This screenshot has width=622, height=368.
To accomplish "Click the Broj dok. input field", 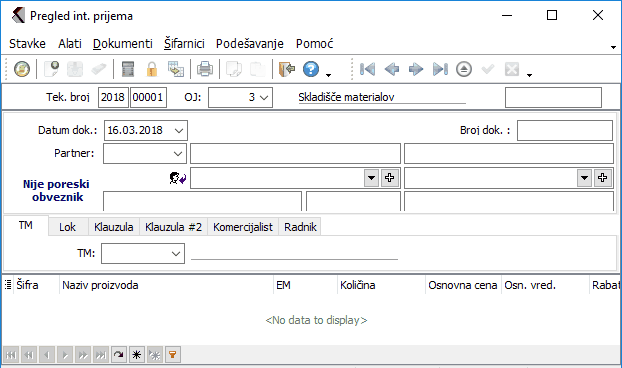I will click(564, 130).
